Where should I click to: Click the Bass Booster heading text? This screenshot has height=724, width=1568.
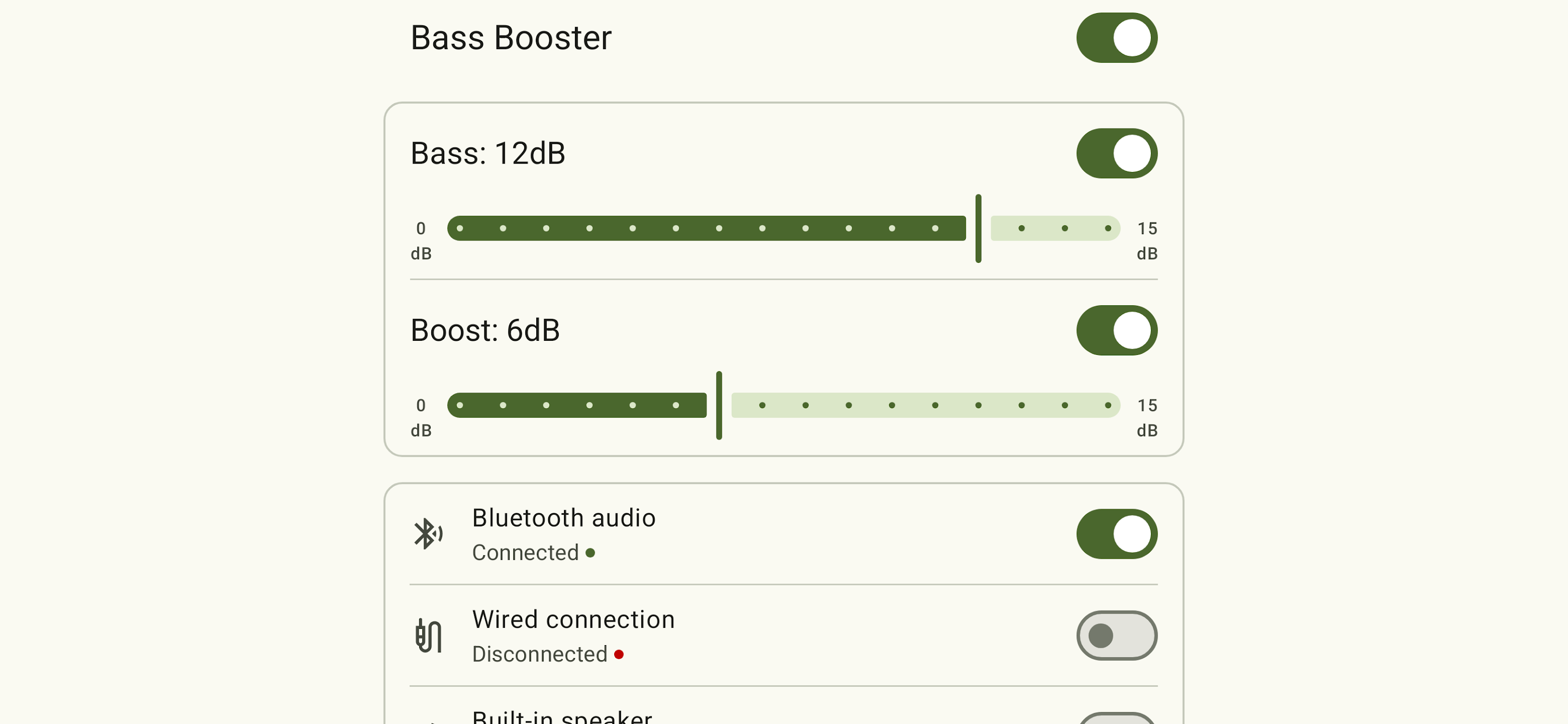click(511, 38)
